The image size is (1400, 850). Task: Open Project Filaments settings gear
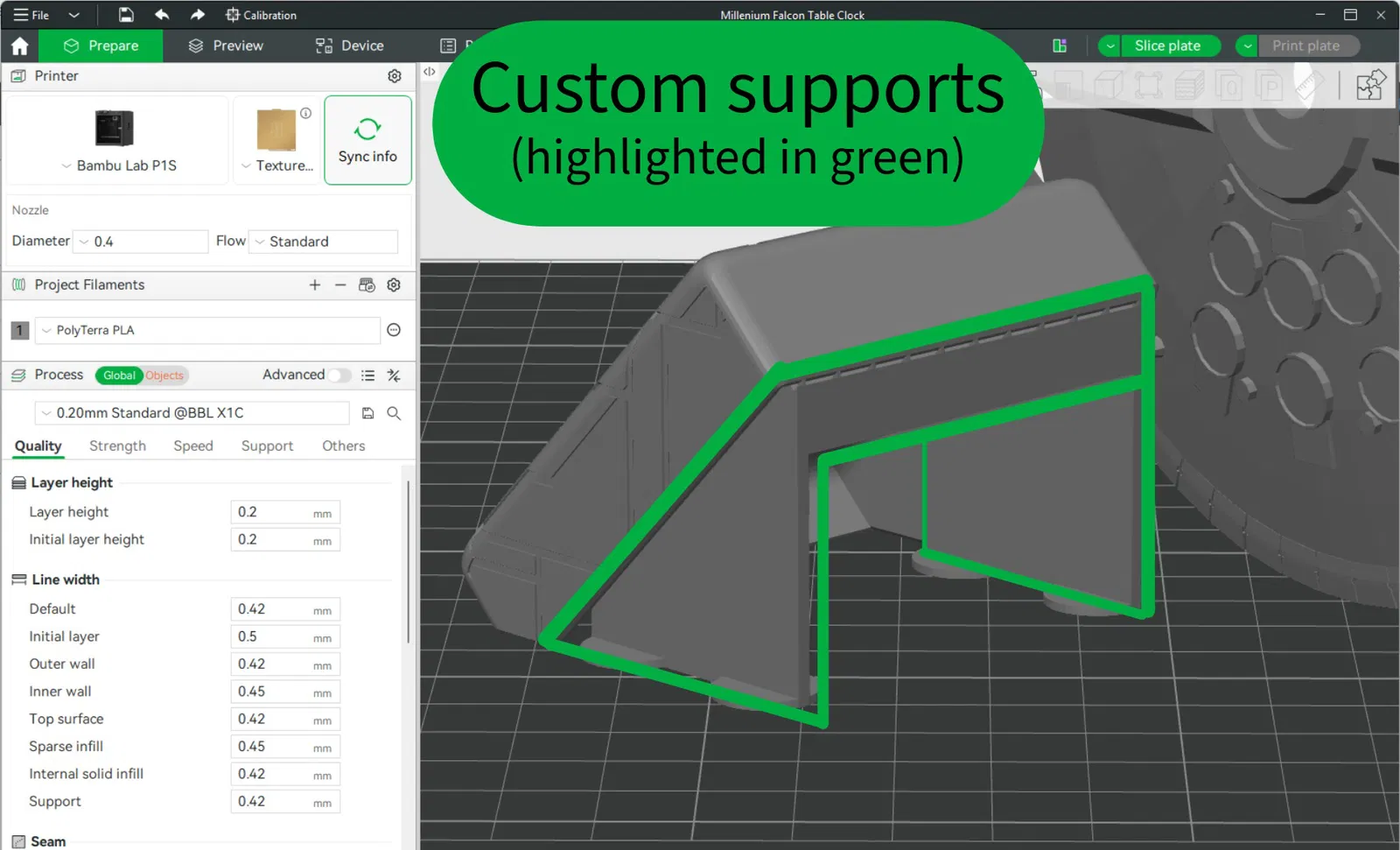(x=394, y=285)
